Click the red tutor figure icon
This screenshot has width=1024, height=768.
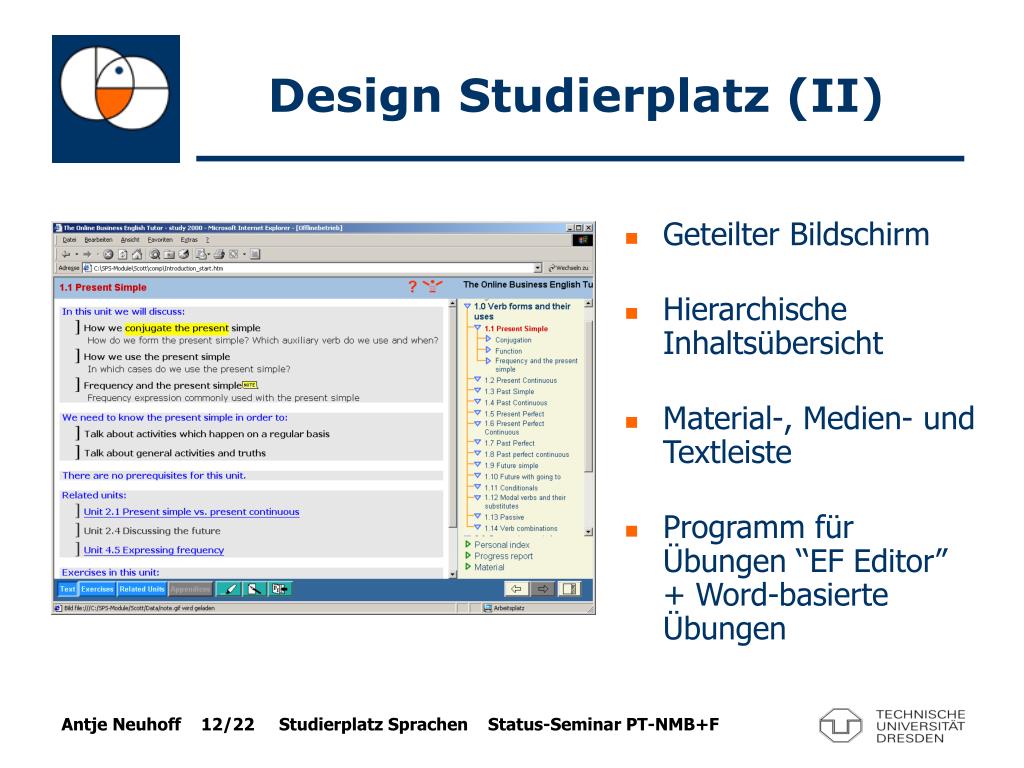pos(432,286)
